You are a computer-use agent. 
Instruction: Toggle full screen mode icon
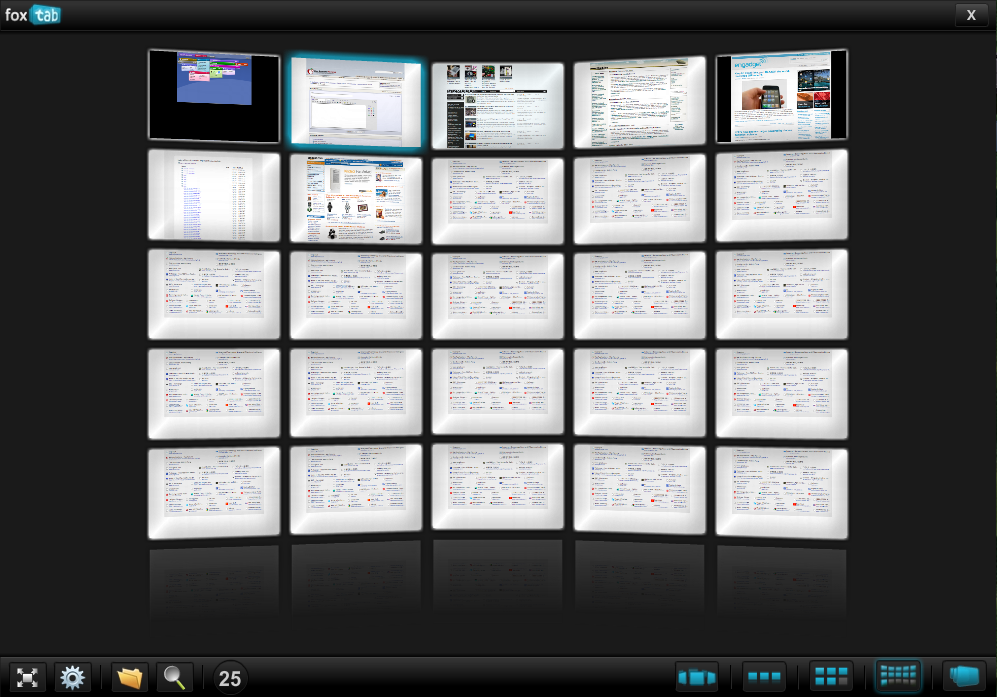click(27, 677)
